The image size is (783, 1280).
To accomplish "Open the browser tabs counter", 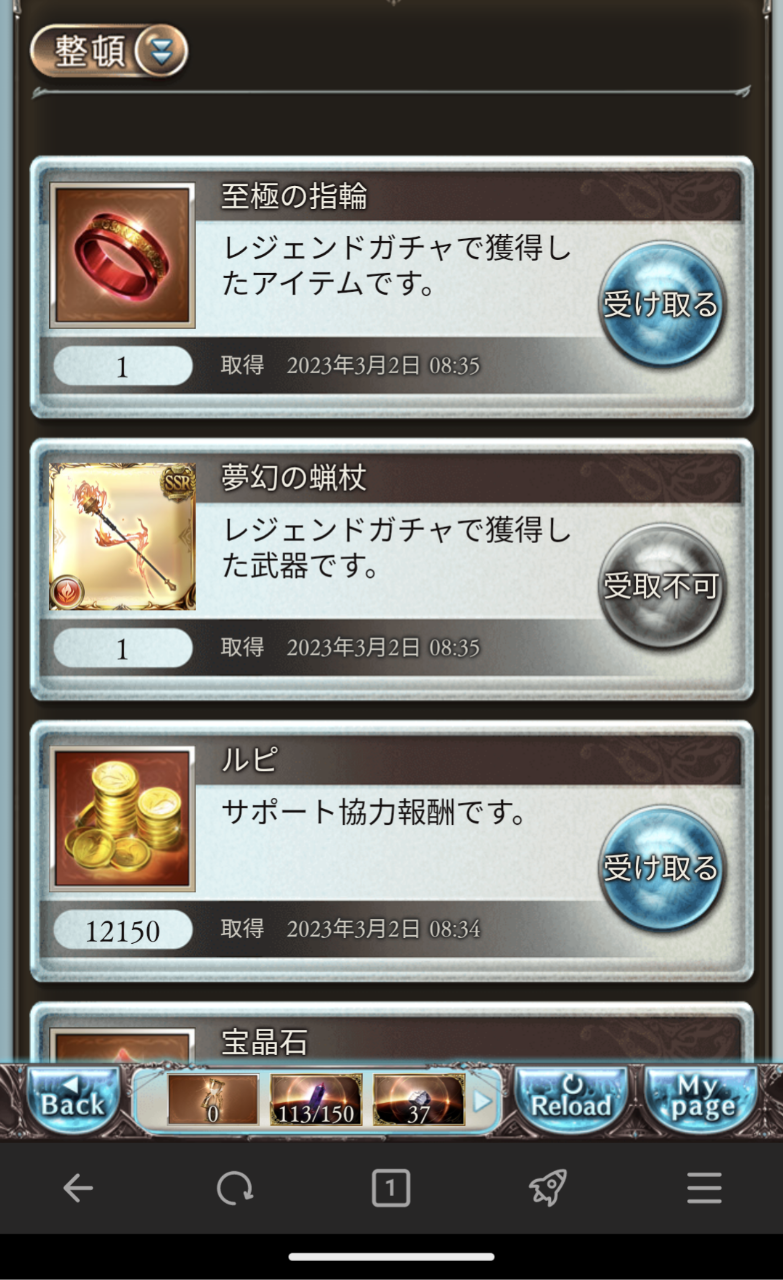I will pos(390,1188).
